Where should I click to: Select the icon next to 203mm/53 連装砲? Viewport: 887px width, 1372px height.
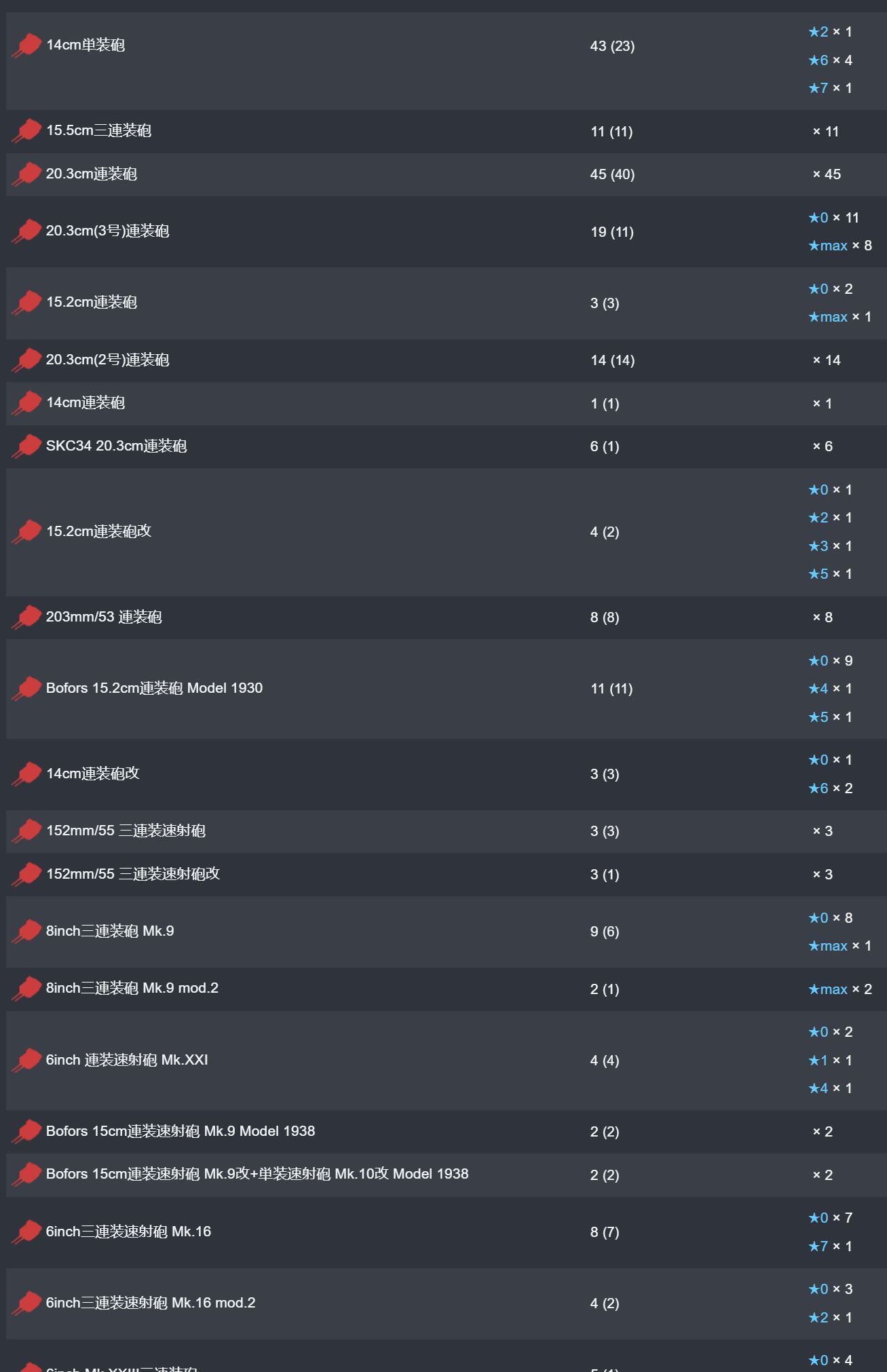(27, 617)
